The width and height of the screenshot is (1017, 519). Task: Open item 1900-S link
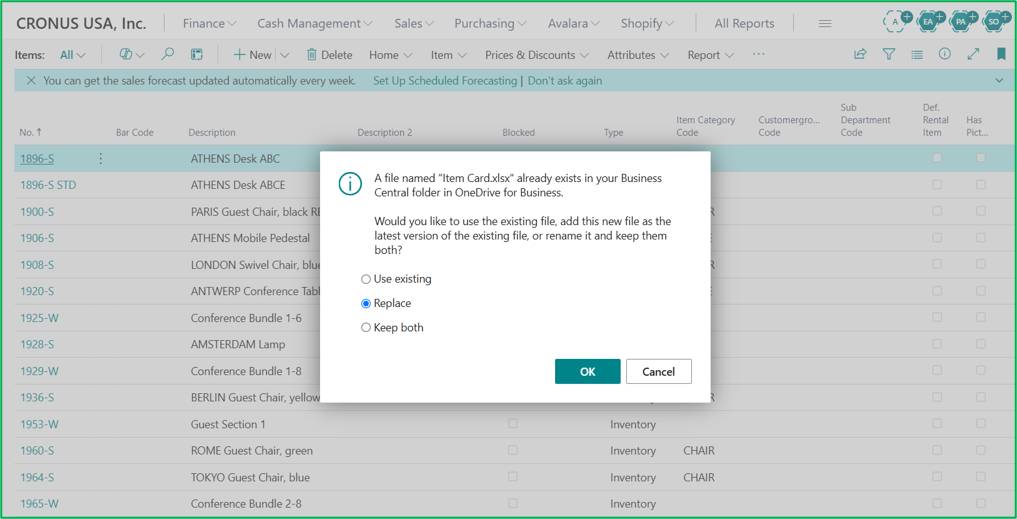[37, 211]
